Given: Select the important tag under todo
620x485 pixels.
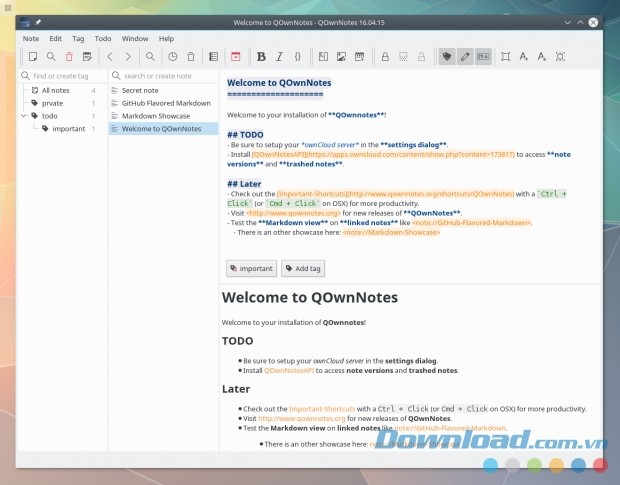Looking at the screenshot, I should (x=68, y=129).
